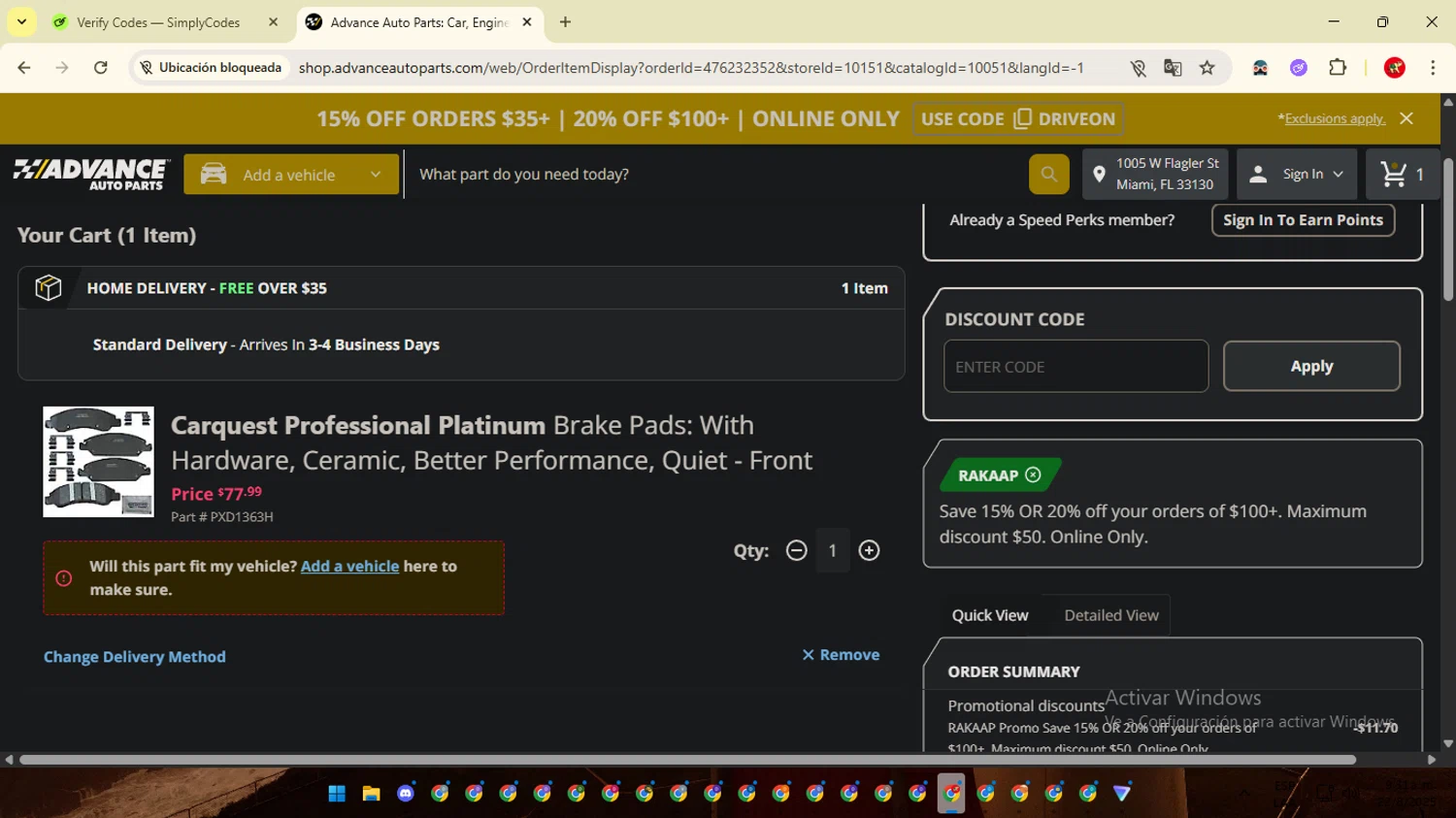Click the person account icon

(1258, 175)
